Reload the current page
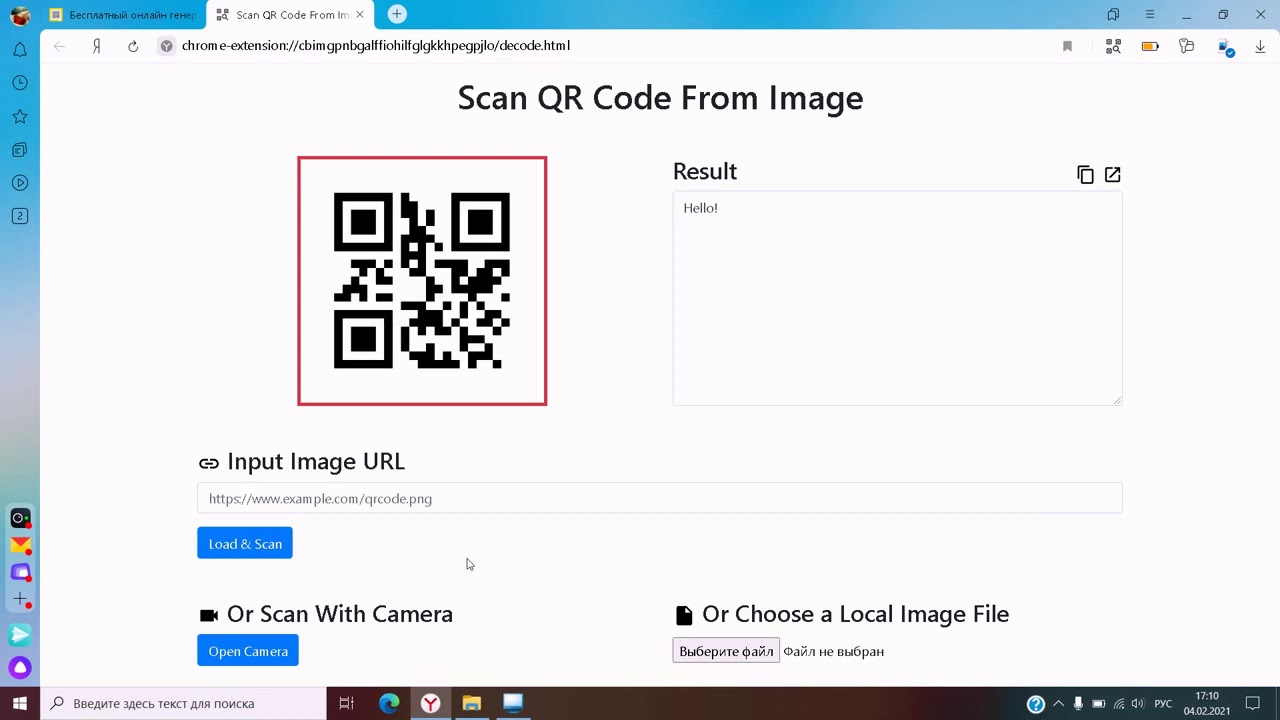 [x=133, y=46]
